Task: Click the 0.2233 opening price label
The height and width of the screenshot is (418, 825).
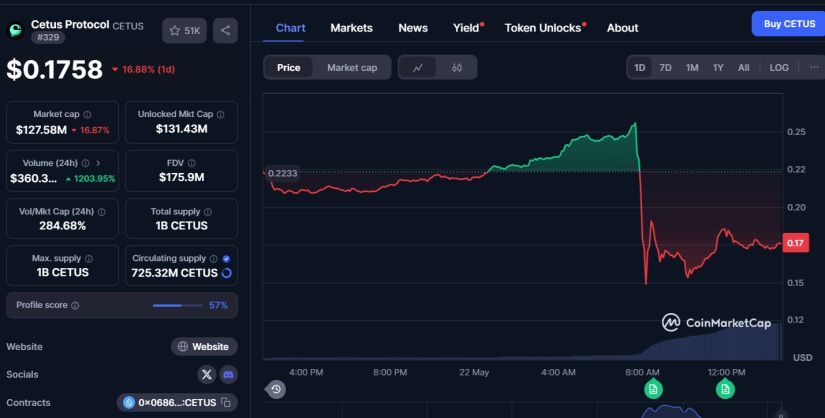Action: pos(283,173)
